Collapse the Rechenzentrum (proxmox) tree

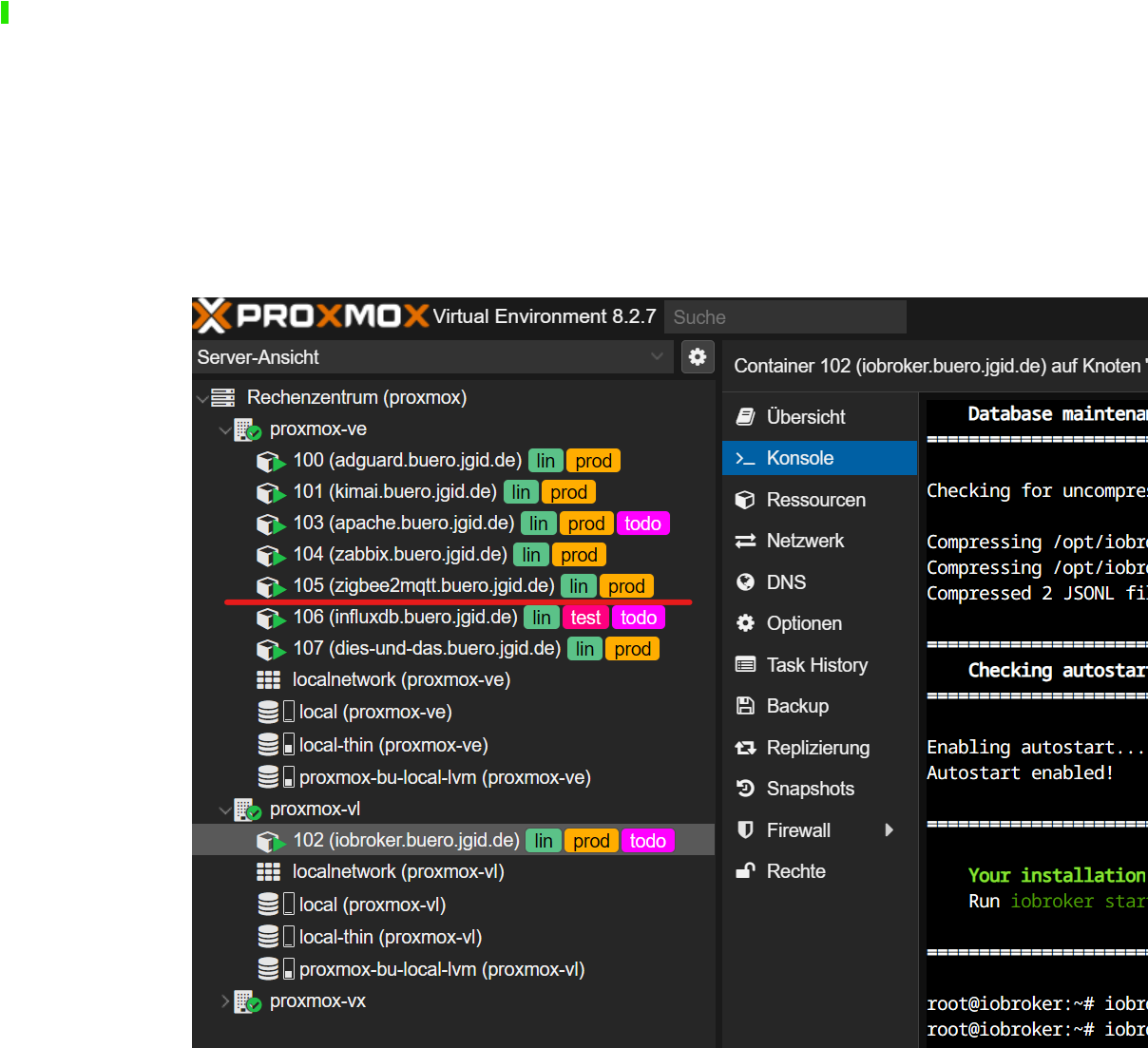click(x=201, y=398)
